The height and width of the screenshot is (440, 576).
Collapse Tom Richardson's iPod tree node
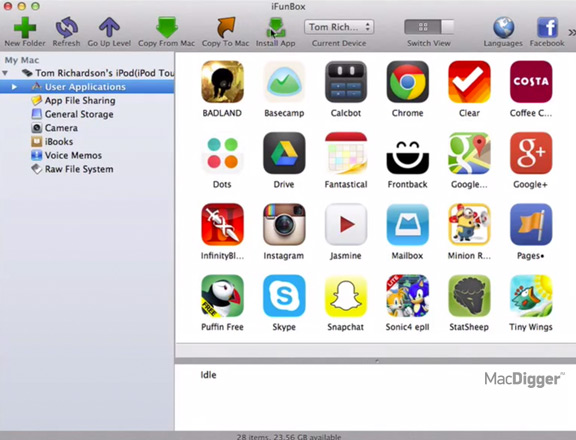pos(5,73)
